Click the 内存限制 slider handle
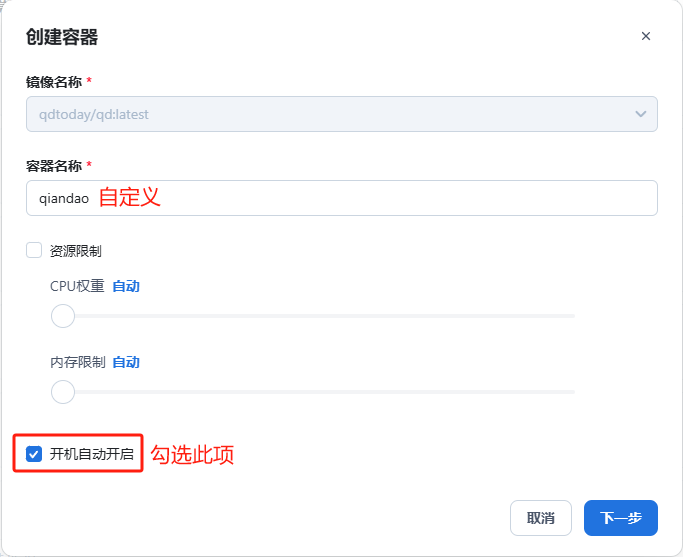Viewport: 683px width, 557px height. (63, 392)
